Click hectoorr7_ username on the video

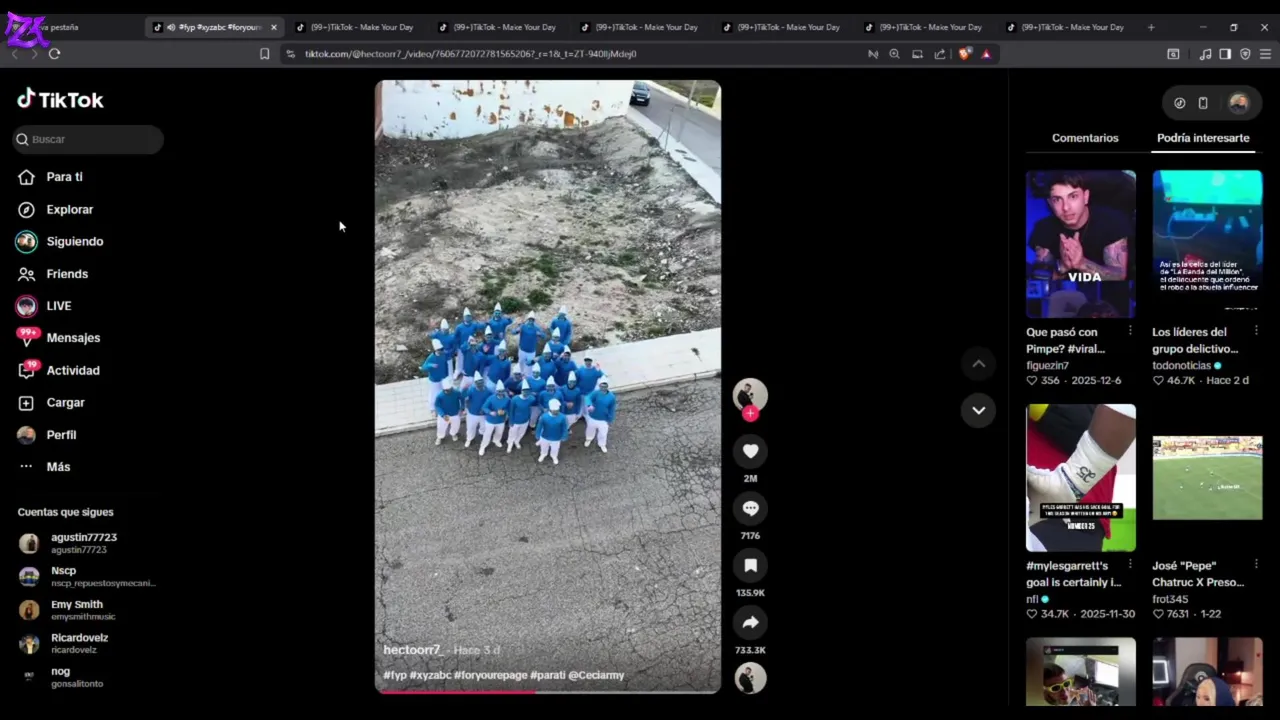[x=412, y=650]
